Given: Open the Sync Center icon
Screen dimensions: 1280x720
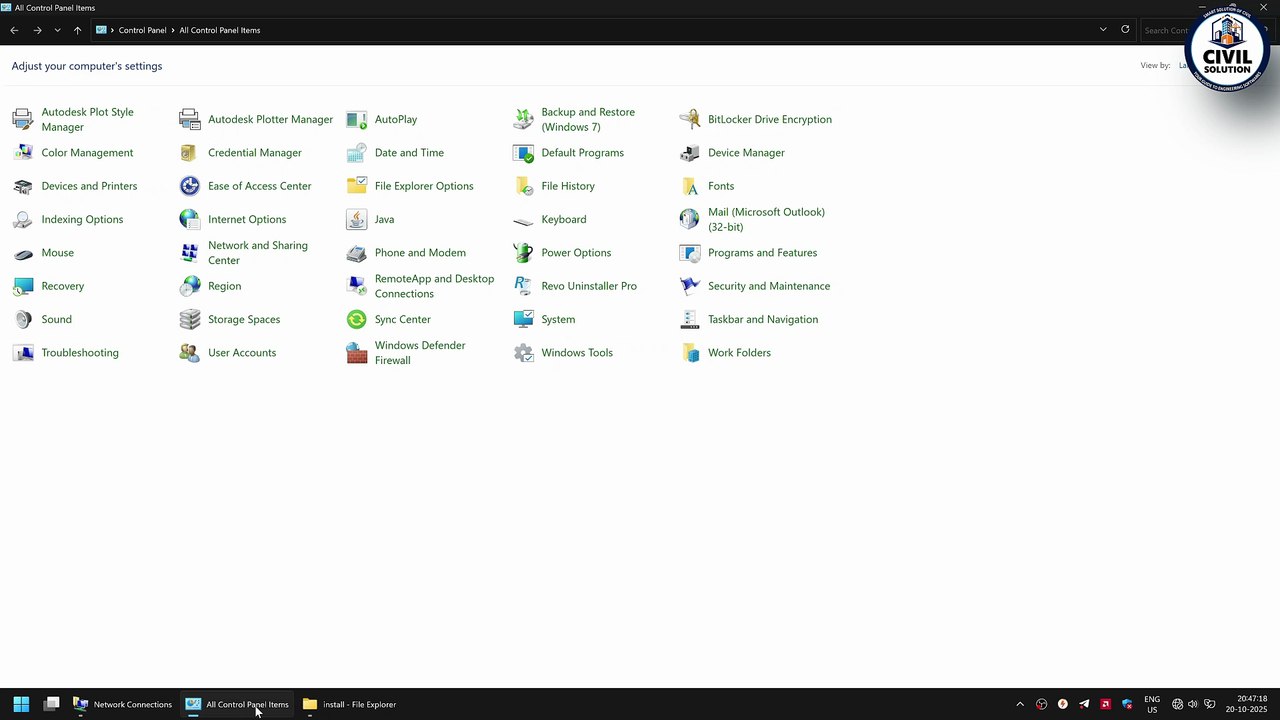Looking at the screenshot, I should 357,320.
